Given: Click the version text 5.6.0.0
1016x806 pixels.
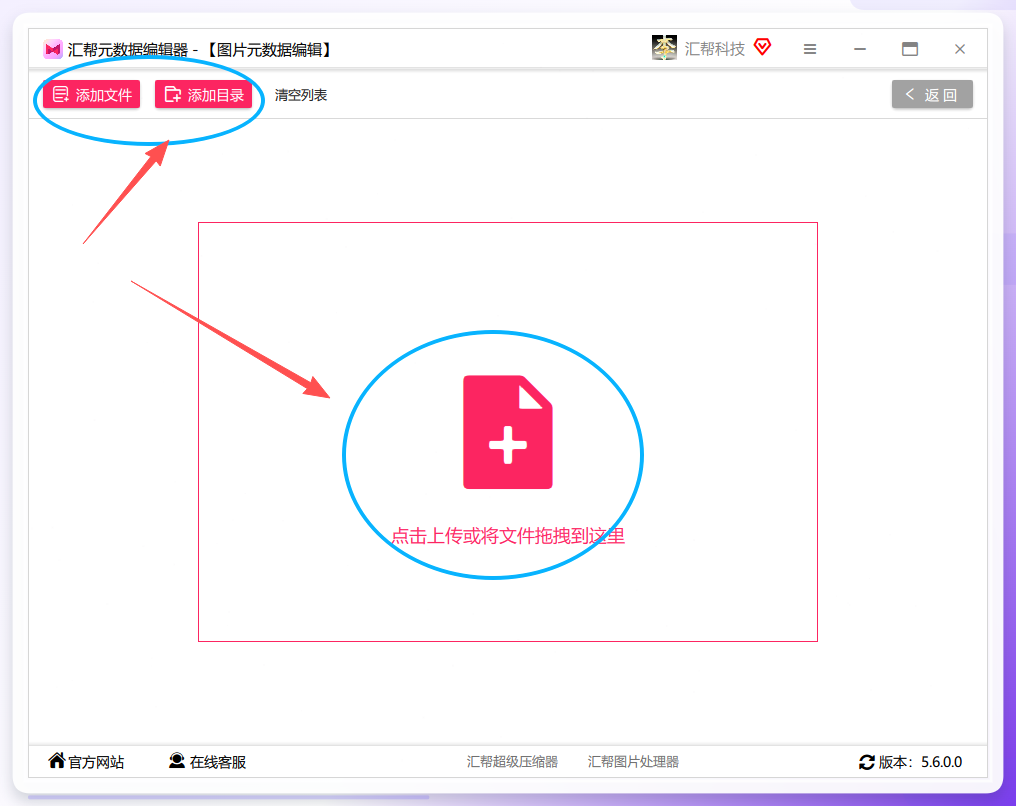Looking at the screenshot, I should 941,762.
